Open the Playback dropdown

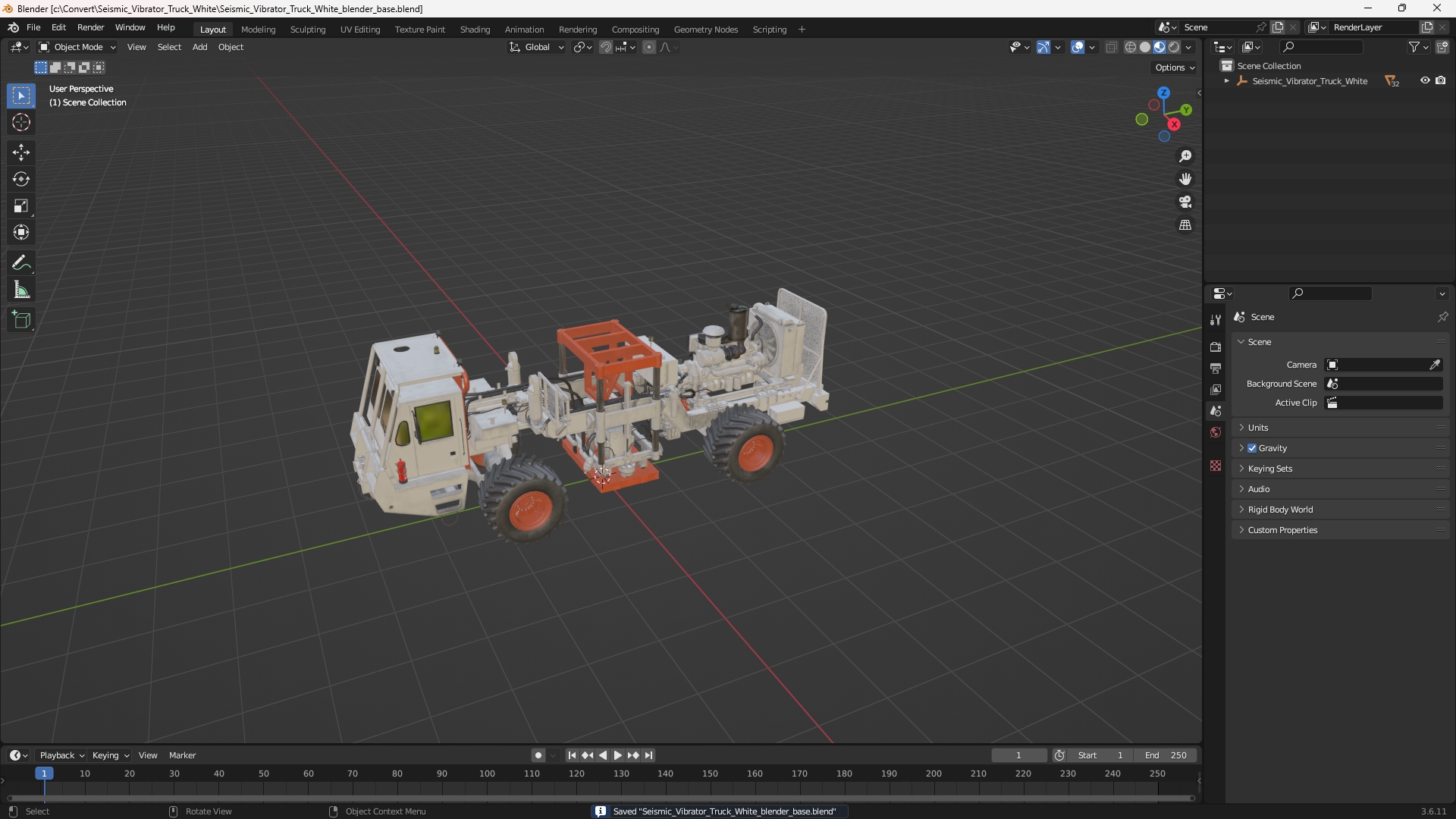pyautogui.click(x=61, y=755)
